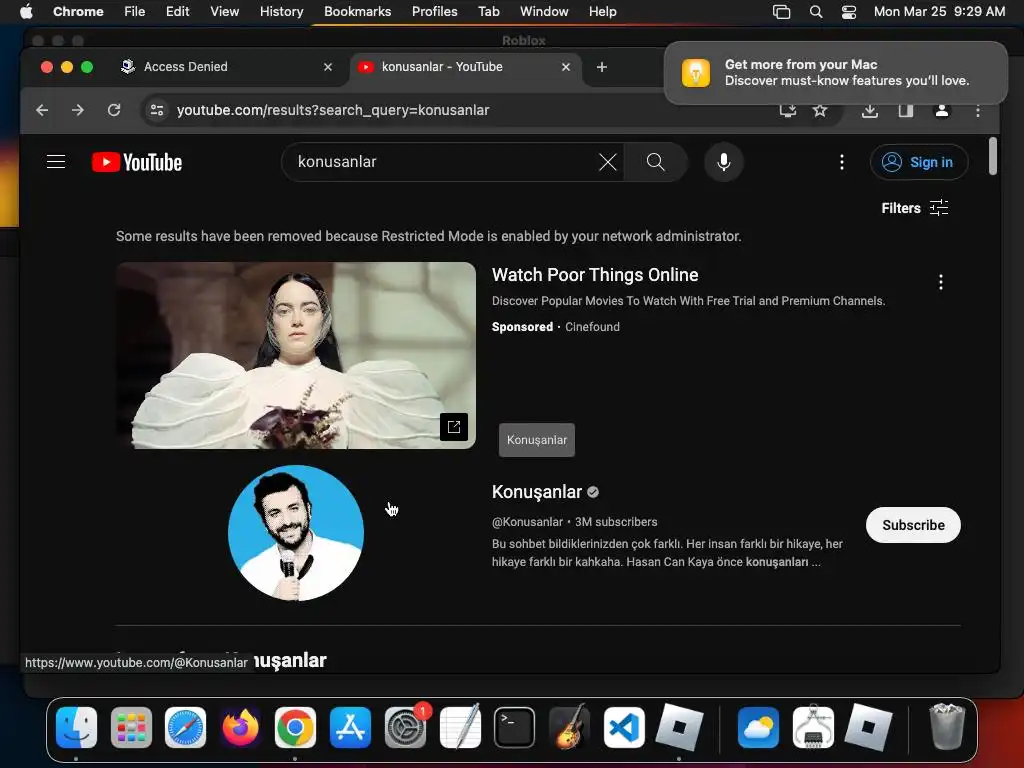Launch Firefox from the Dock
This screenshot has height=768, width=1024.
coord(240,727)
